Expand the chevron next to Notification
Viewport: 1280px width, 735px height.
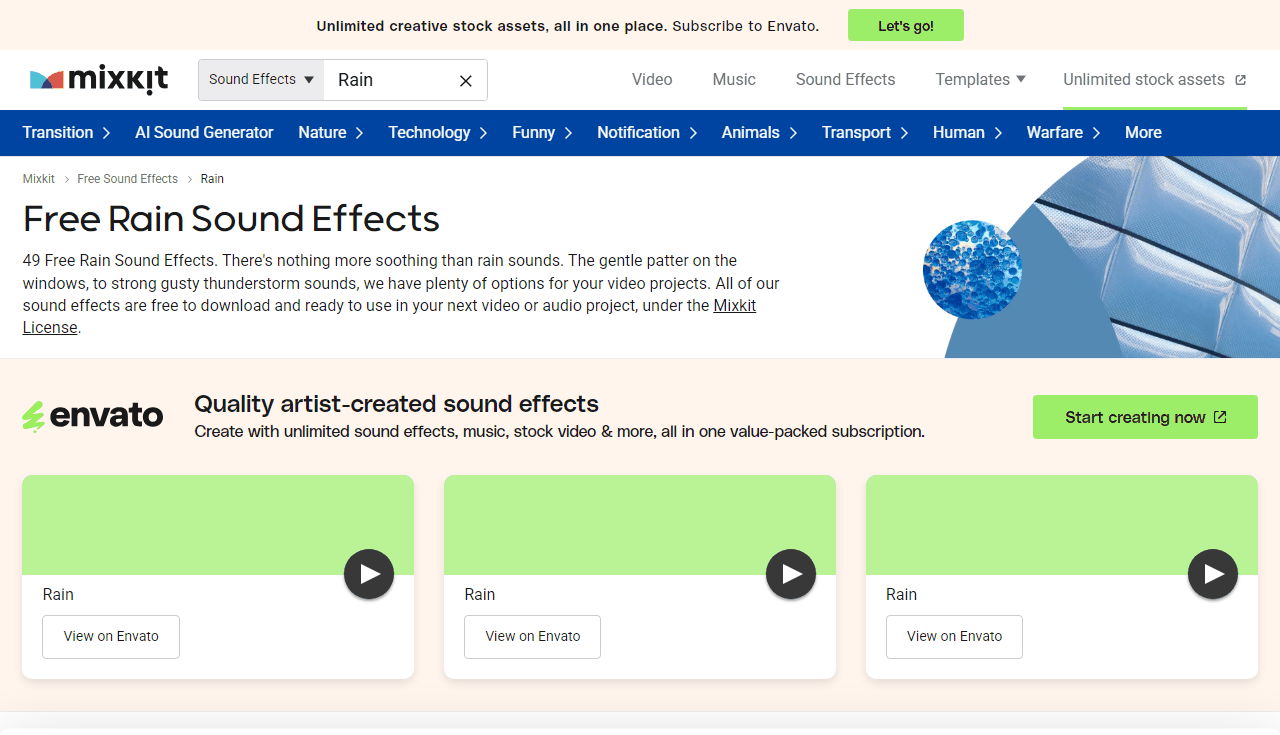click(692, 133)
